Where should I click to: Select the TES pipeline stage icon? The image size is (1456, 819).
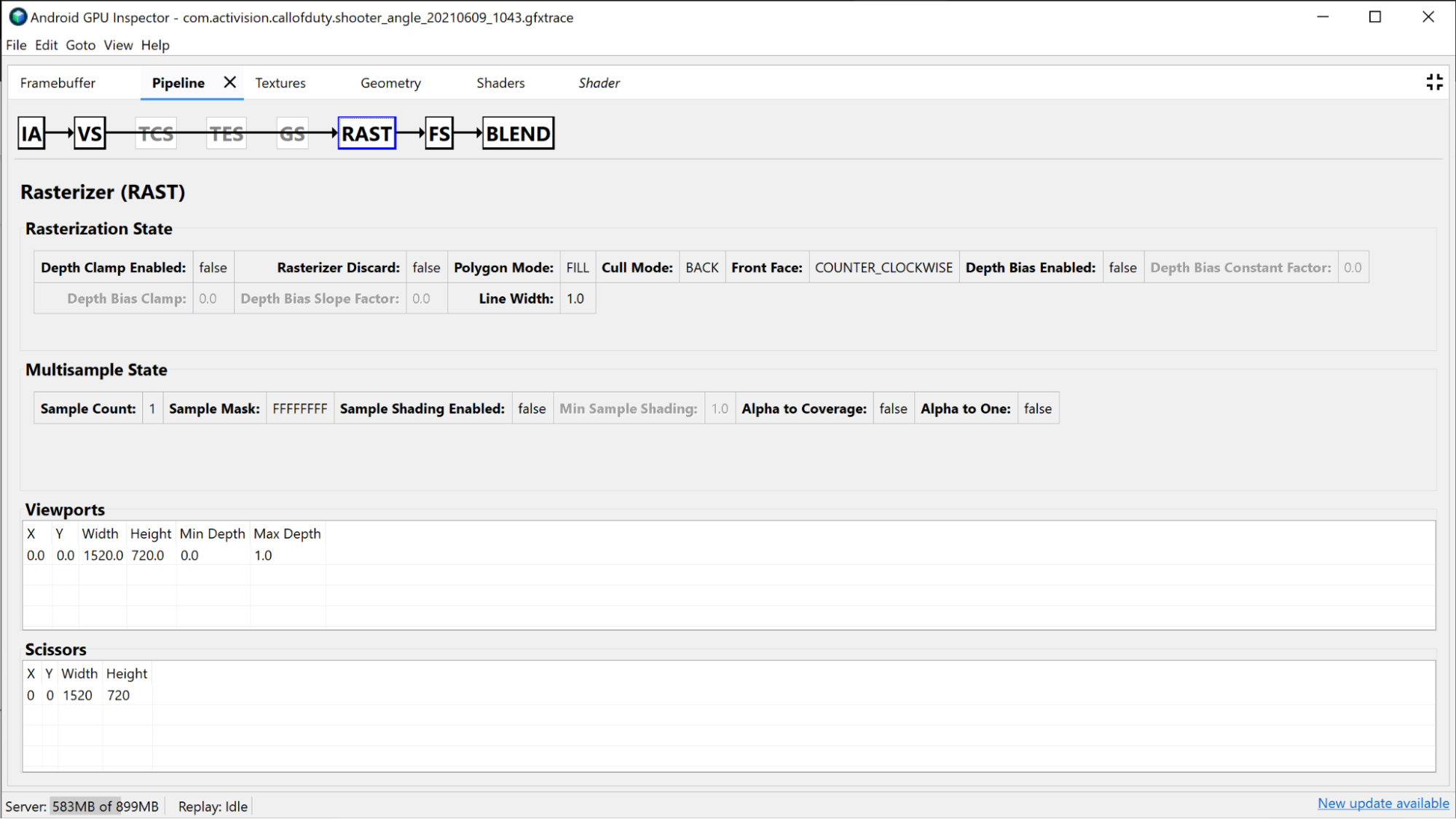tap(225, 134)
